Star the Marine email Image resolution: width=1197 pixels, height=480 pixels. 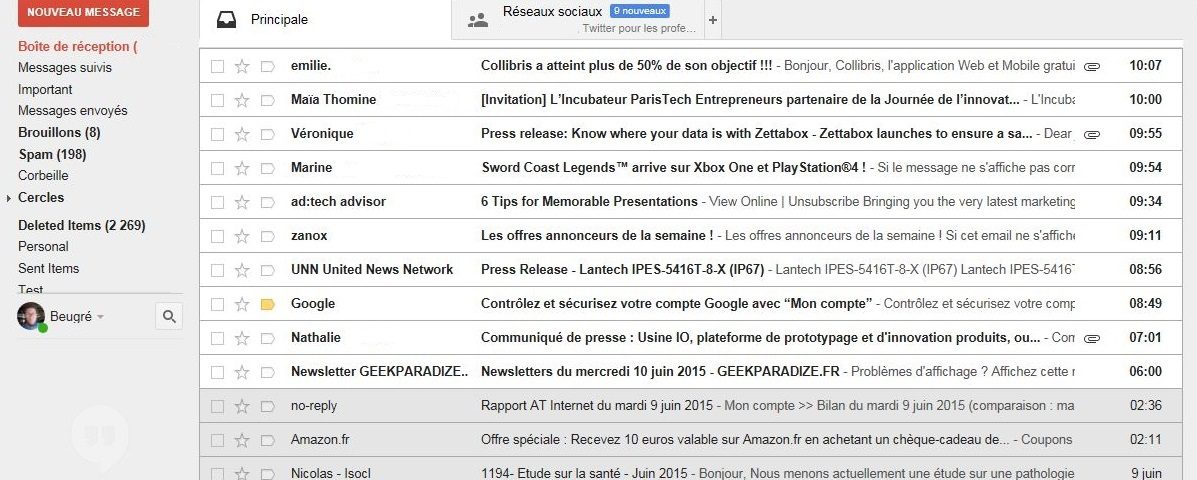pyautogui.click(x=242, y=168)
